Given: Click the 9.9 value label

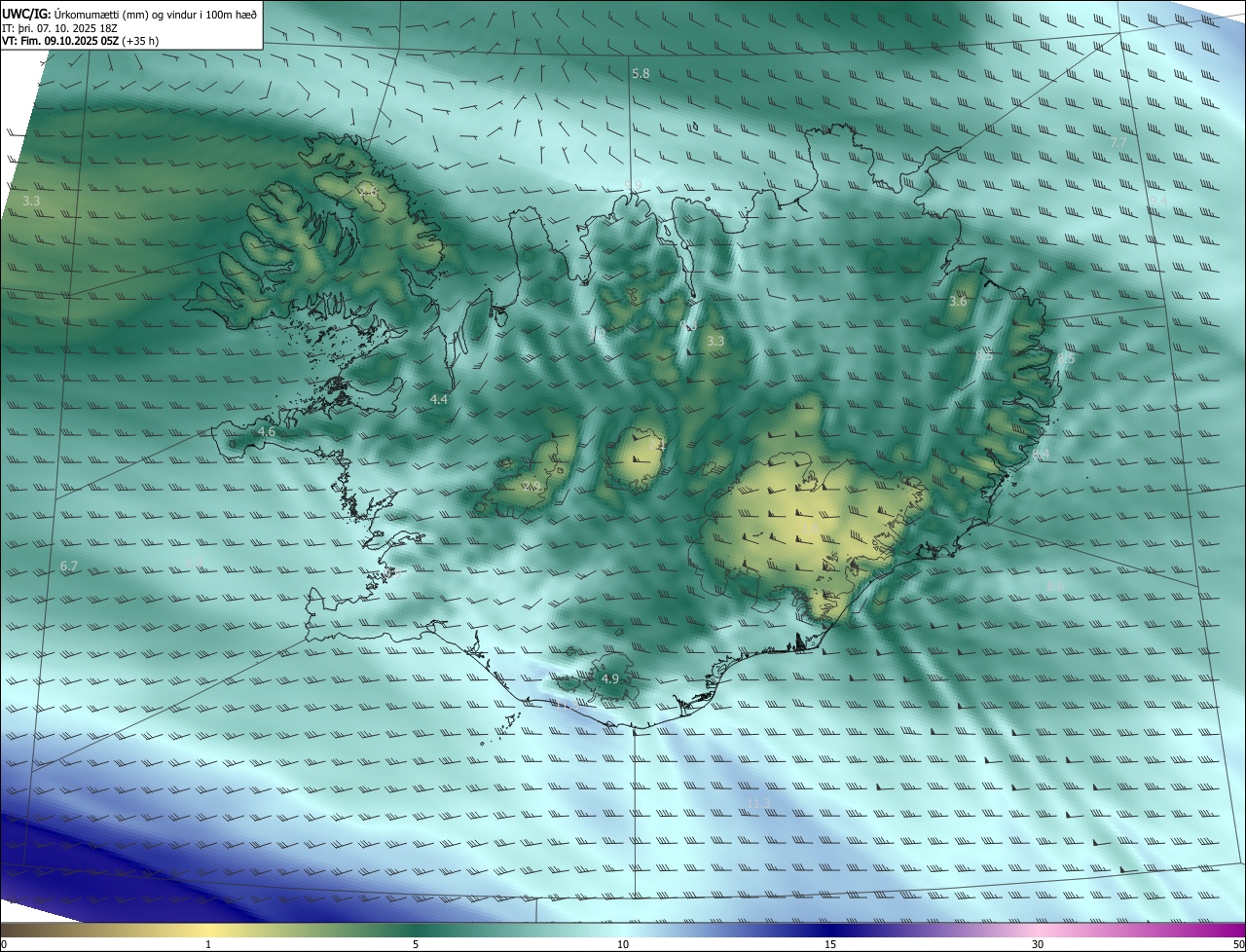Looking at the screenshot, I should click(x=634, y=185).
